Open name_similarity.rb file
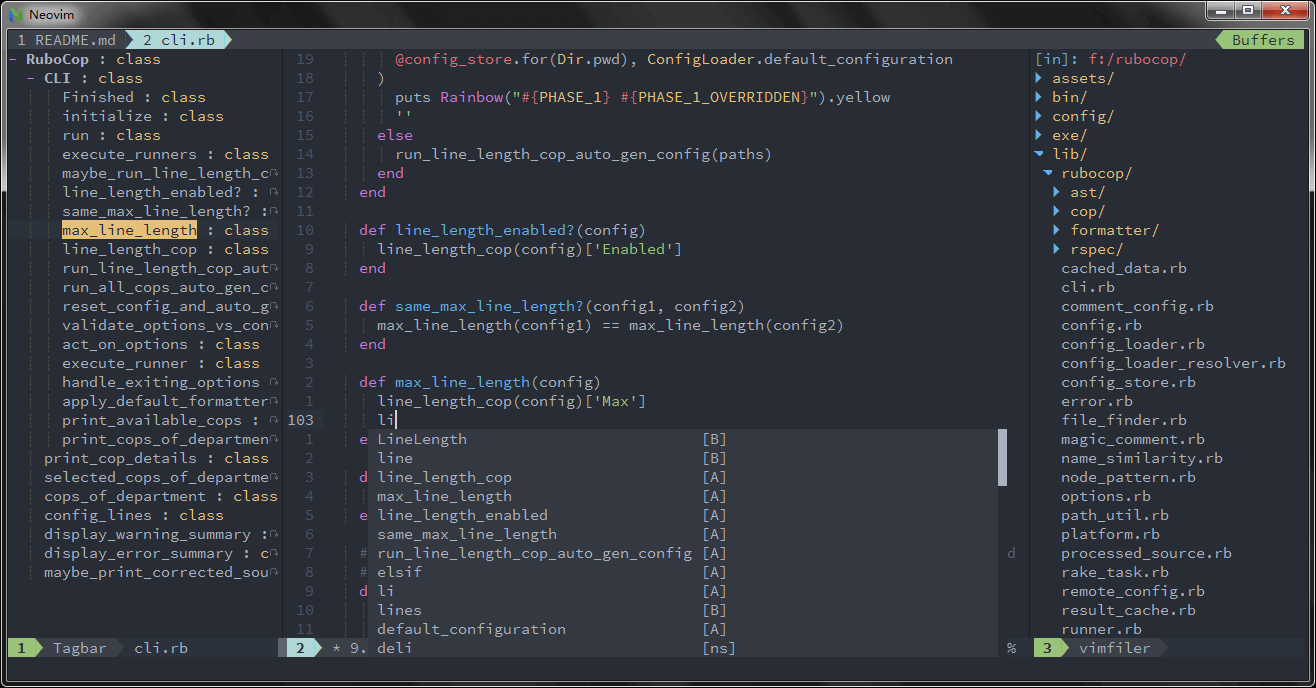Viewport: 1316px width, 688px height. pyautogui.click(x=1142, y=458)
